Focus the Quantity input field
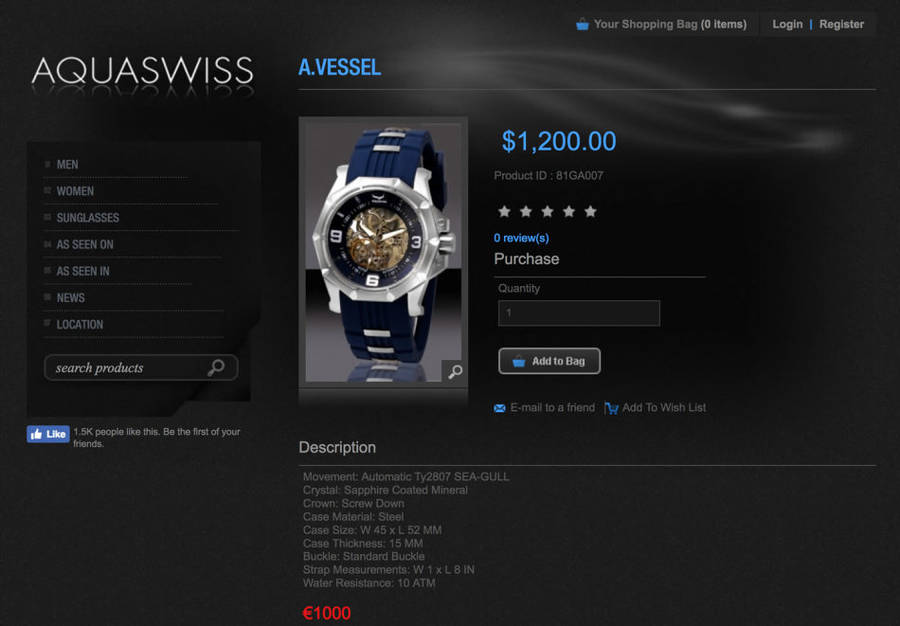This screenshot has width=900, height=626. [579, 313]
